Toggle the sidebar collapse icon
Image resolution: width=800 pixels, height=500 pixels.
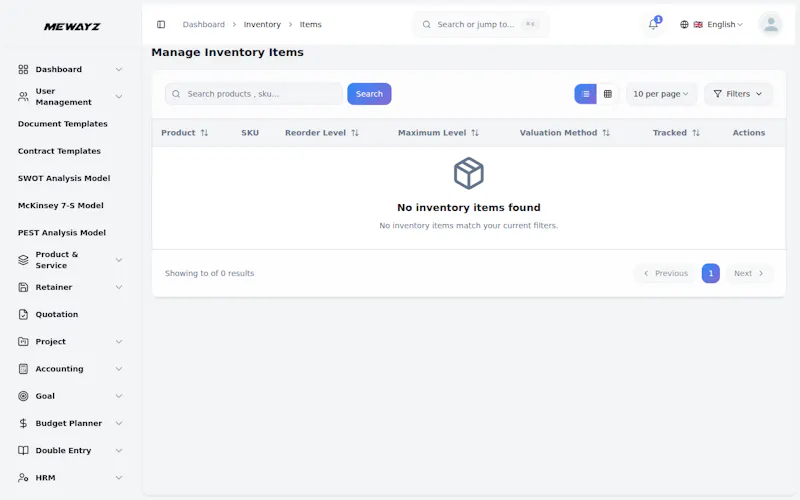161,24
